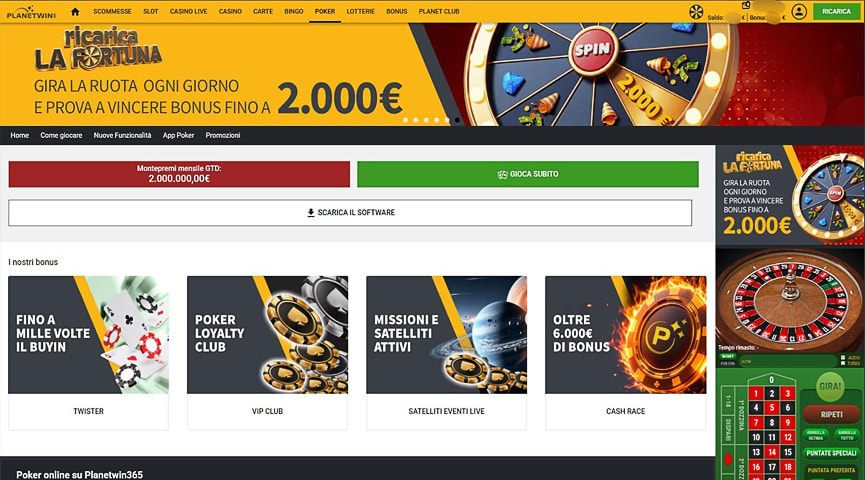Click the wallet icon above Saldo
Image resolution: width=865 pixels, height=480 pixels.
pyautogui.click(x=746, y=5)
